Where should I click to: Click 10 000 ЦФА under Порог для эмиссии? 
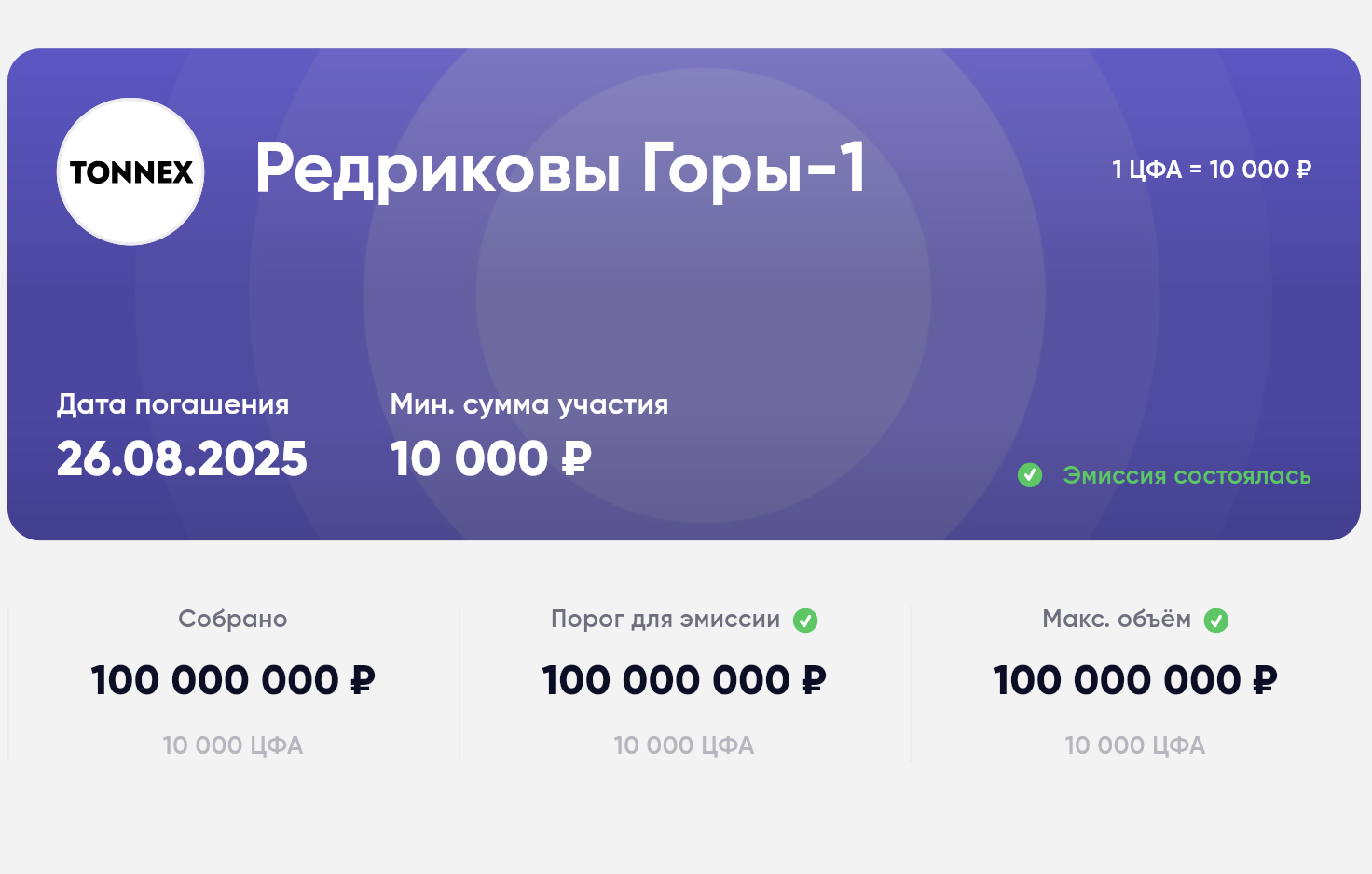(684, 745)
